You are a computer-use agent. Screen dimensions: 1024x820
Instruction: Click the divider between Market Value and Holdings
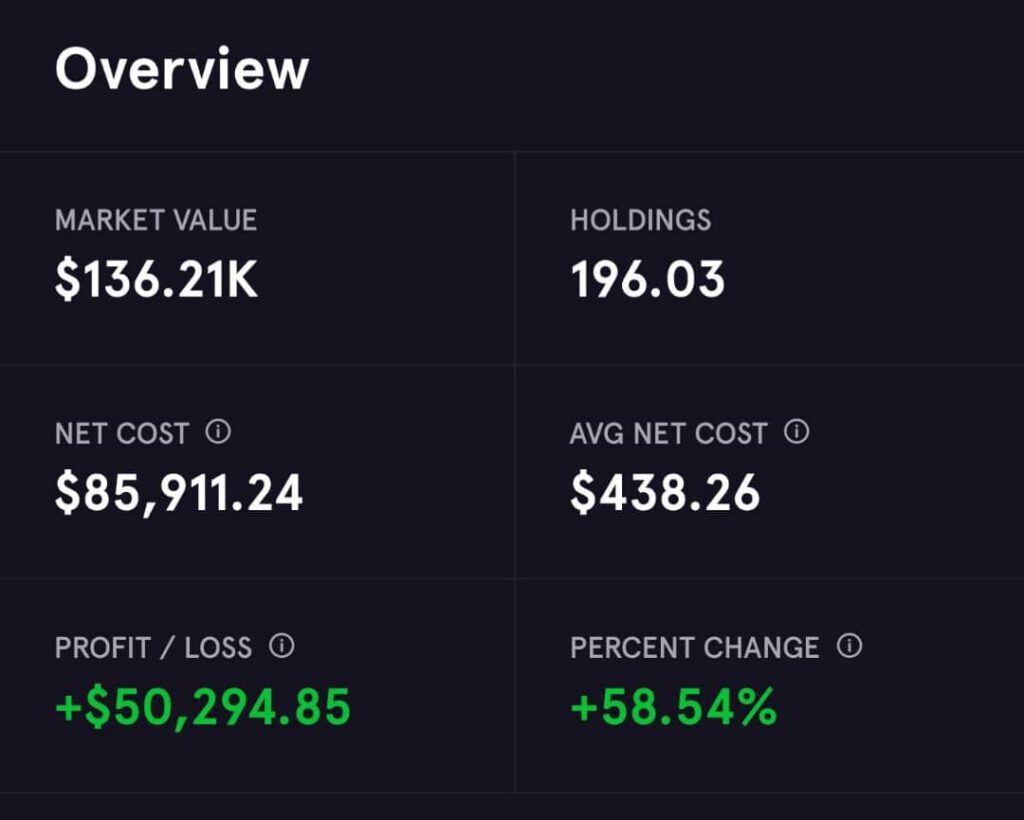515,258
